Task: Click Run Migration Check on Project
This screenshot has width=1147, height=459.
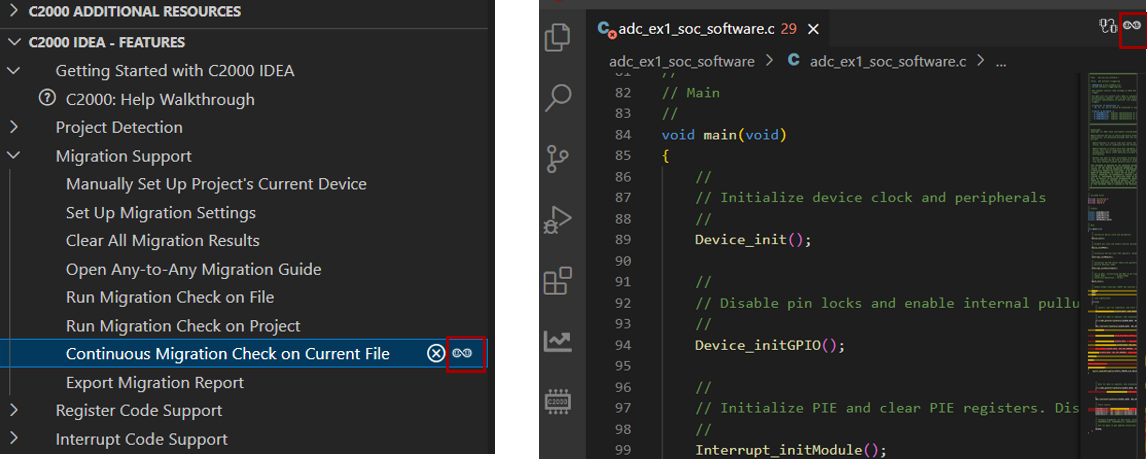Action: point(183,326)
